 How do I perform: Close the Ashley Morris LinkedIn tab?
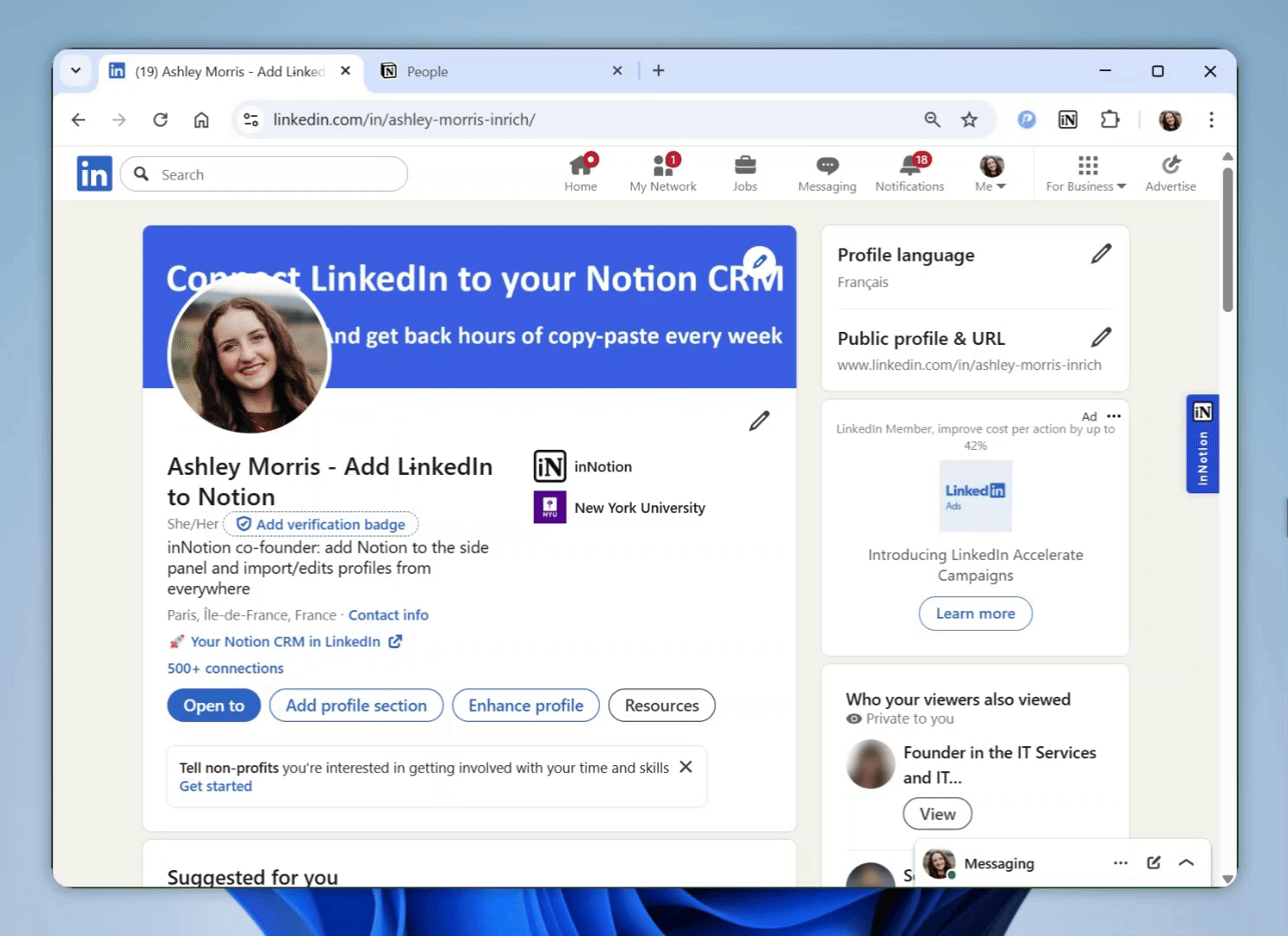tap(346, 71)
